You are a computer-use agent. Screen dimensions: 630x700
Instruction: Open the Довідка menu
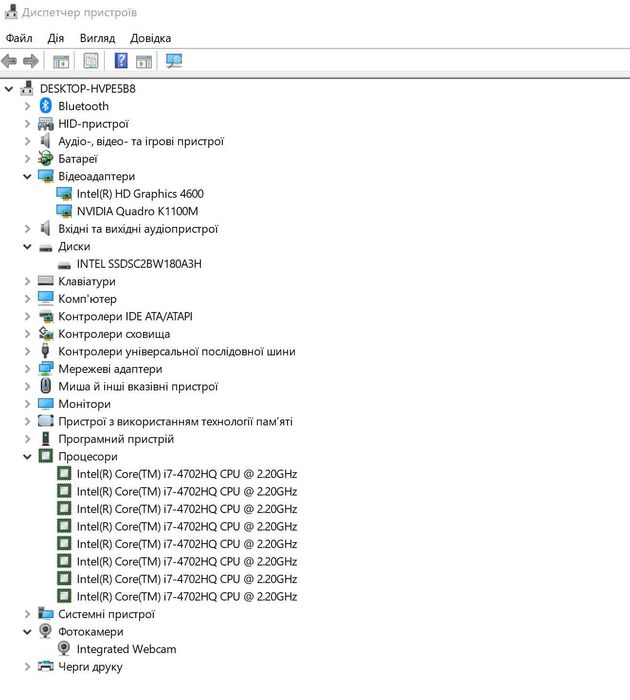[x=150, y=38]
